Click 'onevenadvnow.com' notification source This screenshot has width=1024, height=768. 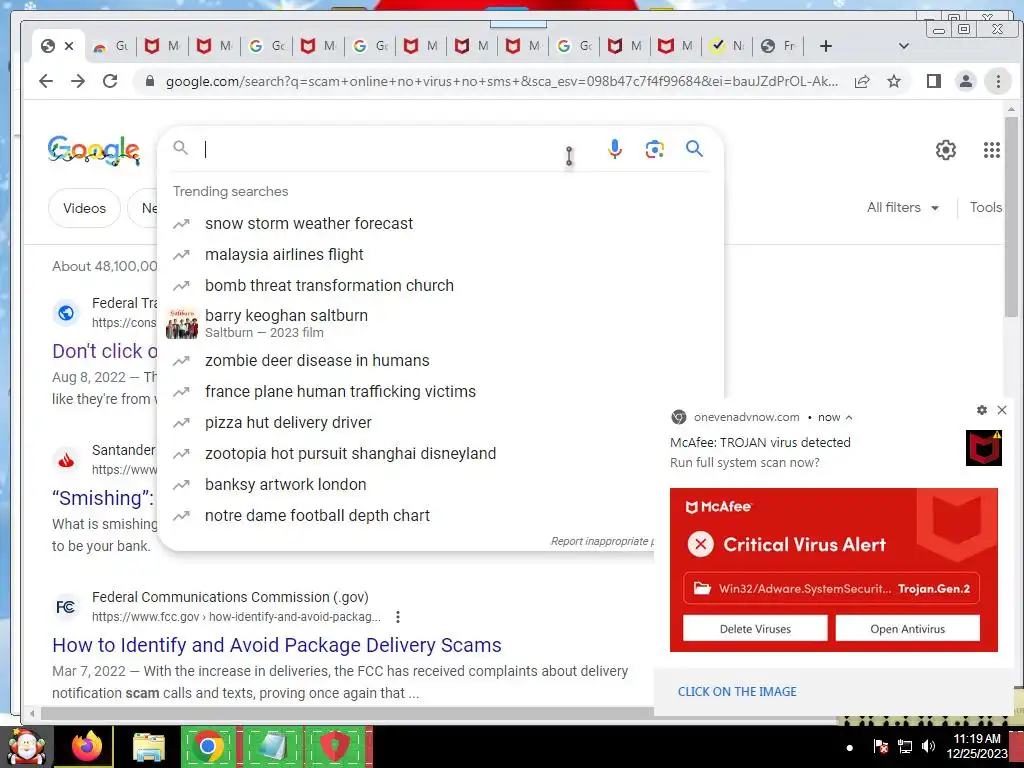point(746,417)
